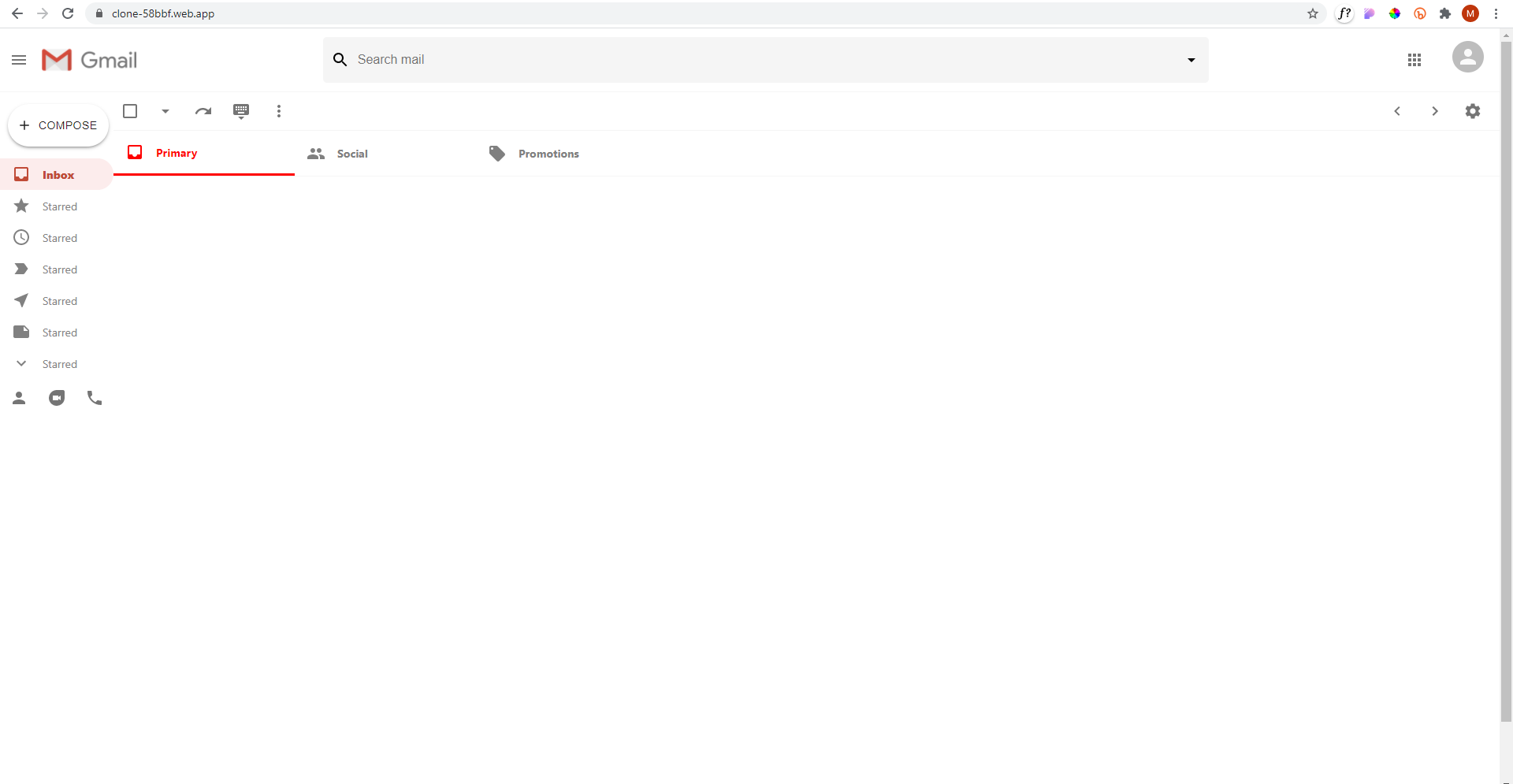Open search options dropdown in search bar

pos(1191,59)
